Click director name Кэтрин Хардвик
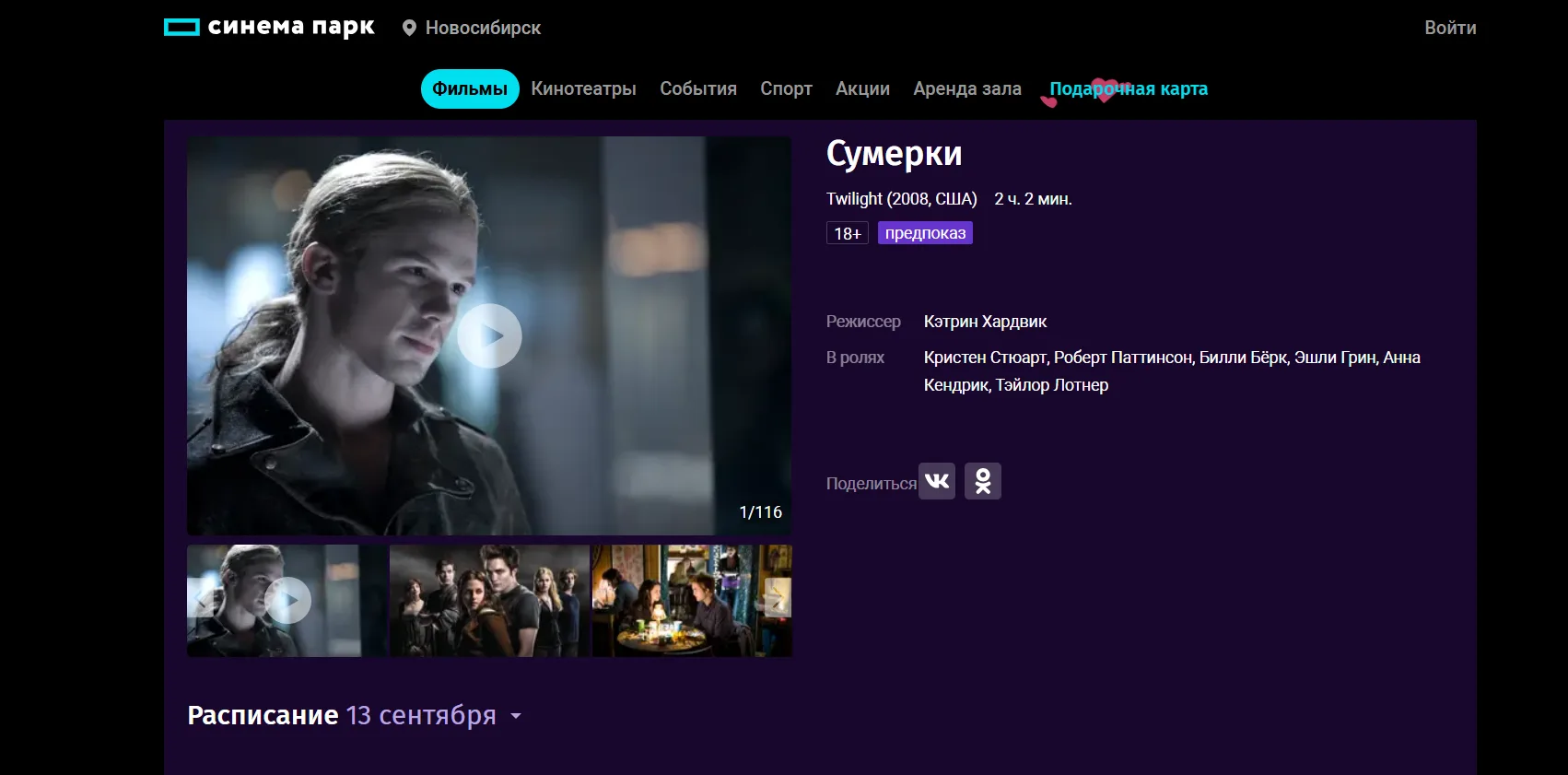The image size is (1568, 775). click(x=985, y=322)
